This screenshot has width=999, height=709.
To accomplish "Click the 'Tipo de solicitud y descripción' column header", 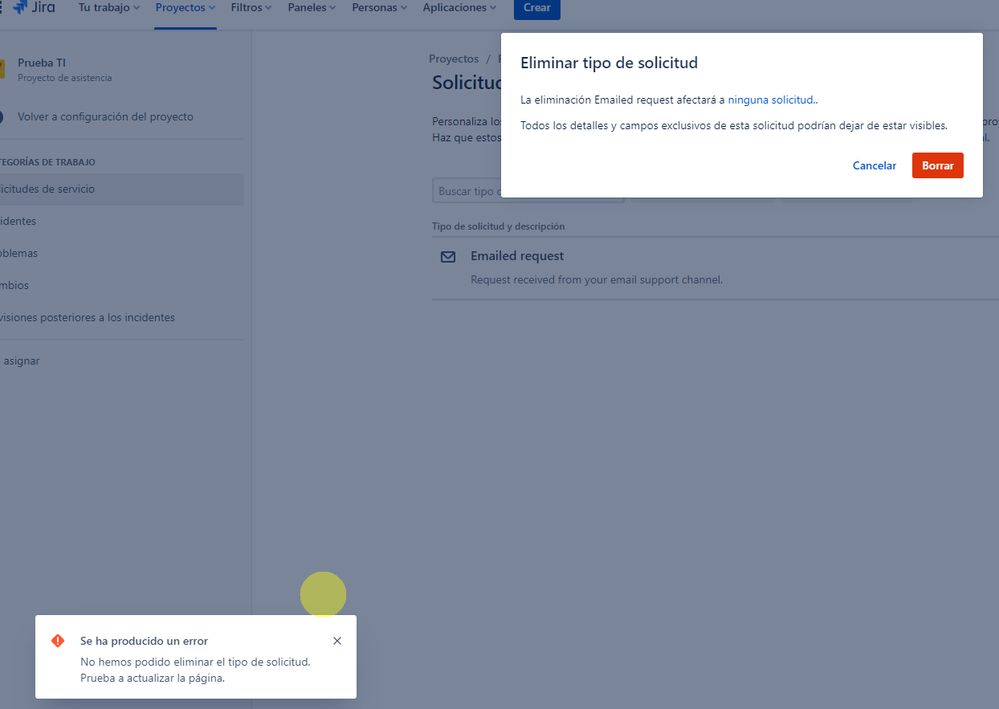I will tap(498, 226).
